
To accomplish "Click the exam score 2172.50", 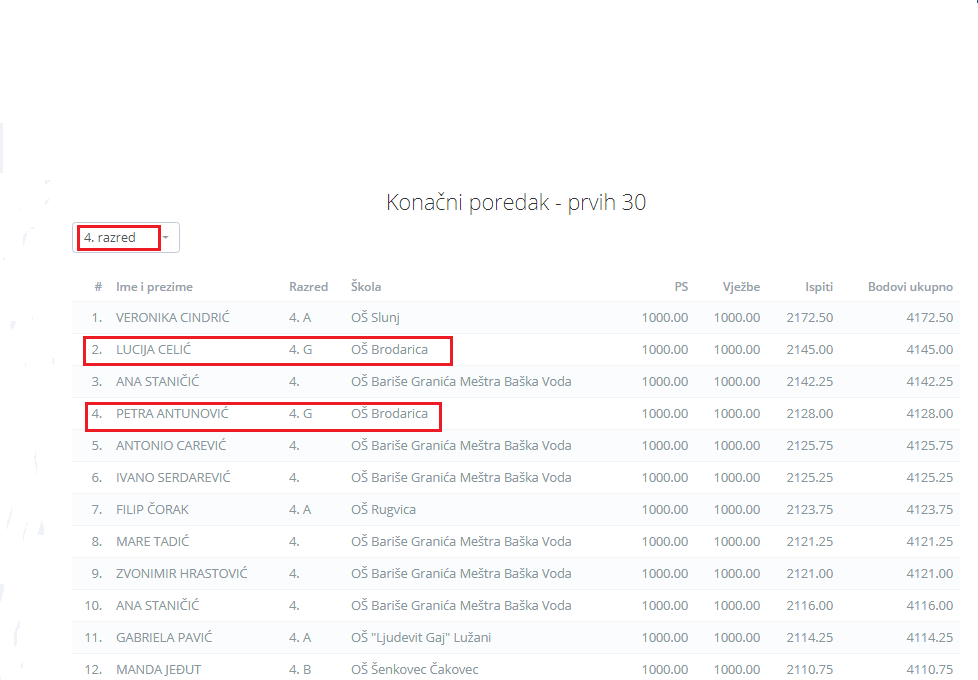I will tap(810, 318).
